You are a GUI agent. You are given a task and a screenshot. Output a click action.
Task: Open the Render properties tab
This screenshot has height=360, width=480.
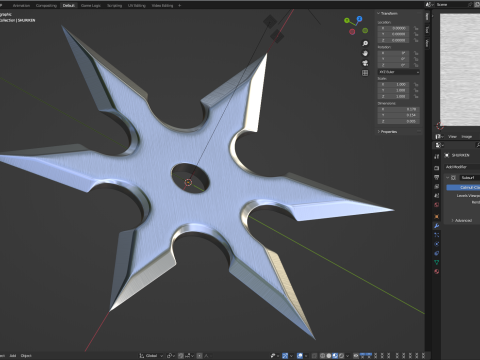pyautogui.click(x=437, y=168)
